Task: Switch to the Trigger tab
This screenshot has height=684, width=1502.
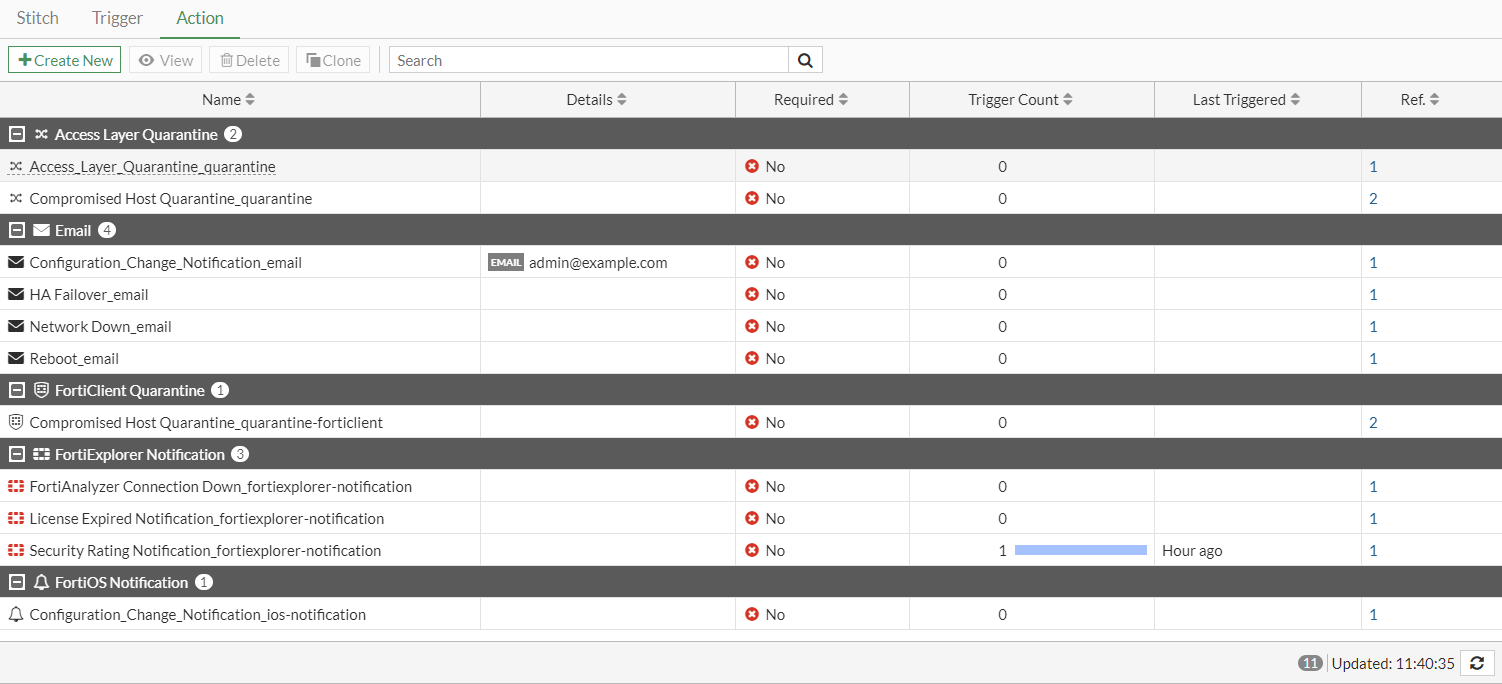Action: coord(117,17)
